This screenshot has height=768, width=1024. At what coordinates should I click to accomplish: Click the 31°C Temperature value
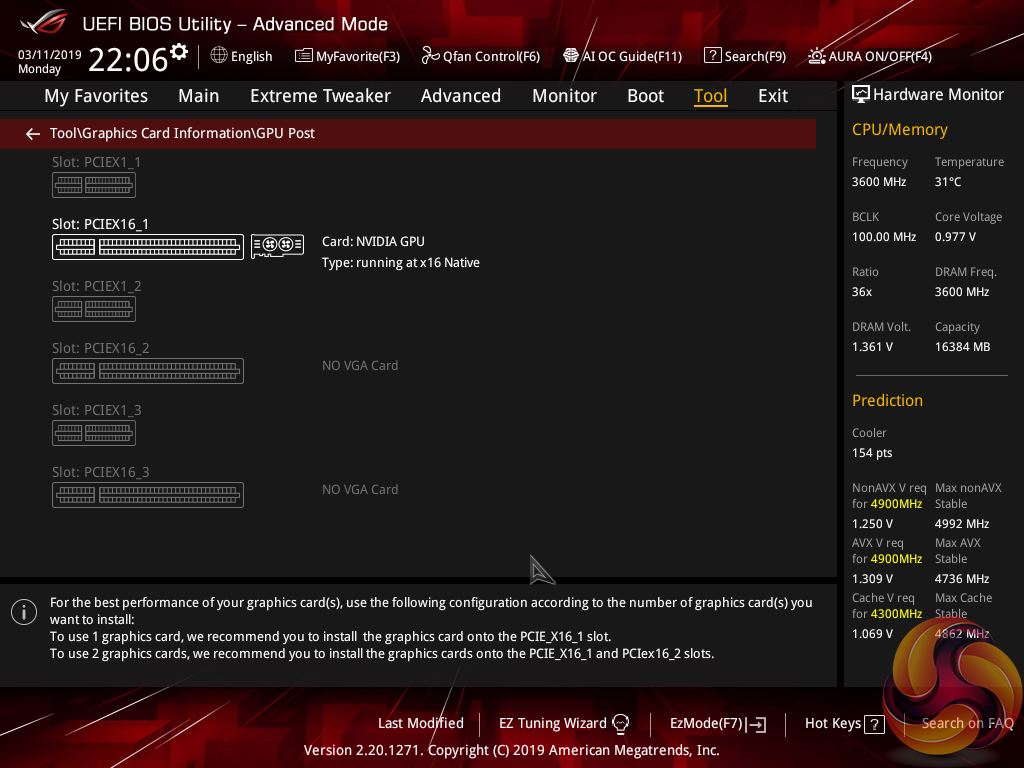point(948,182)
